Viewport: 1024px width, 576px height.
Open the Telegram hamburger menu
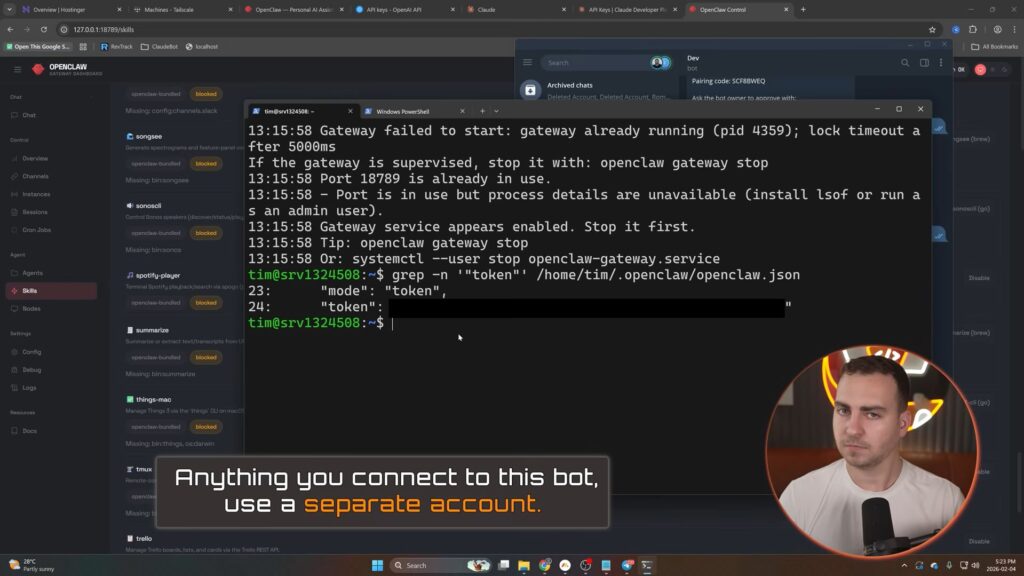[x=528, y=62]
